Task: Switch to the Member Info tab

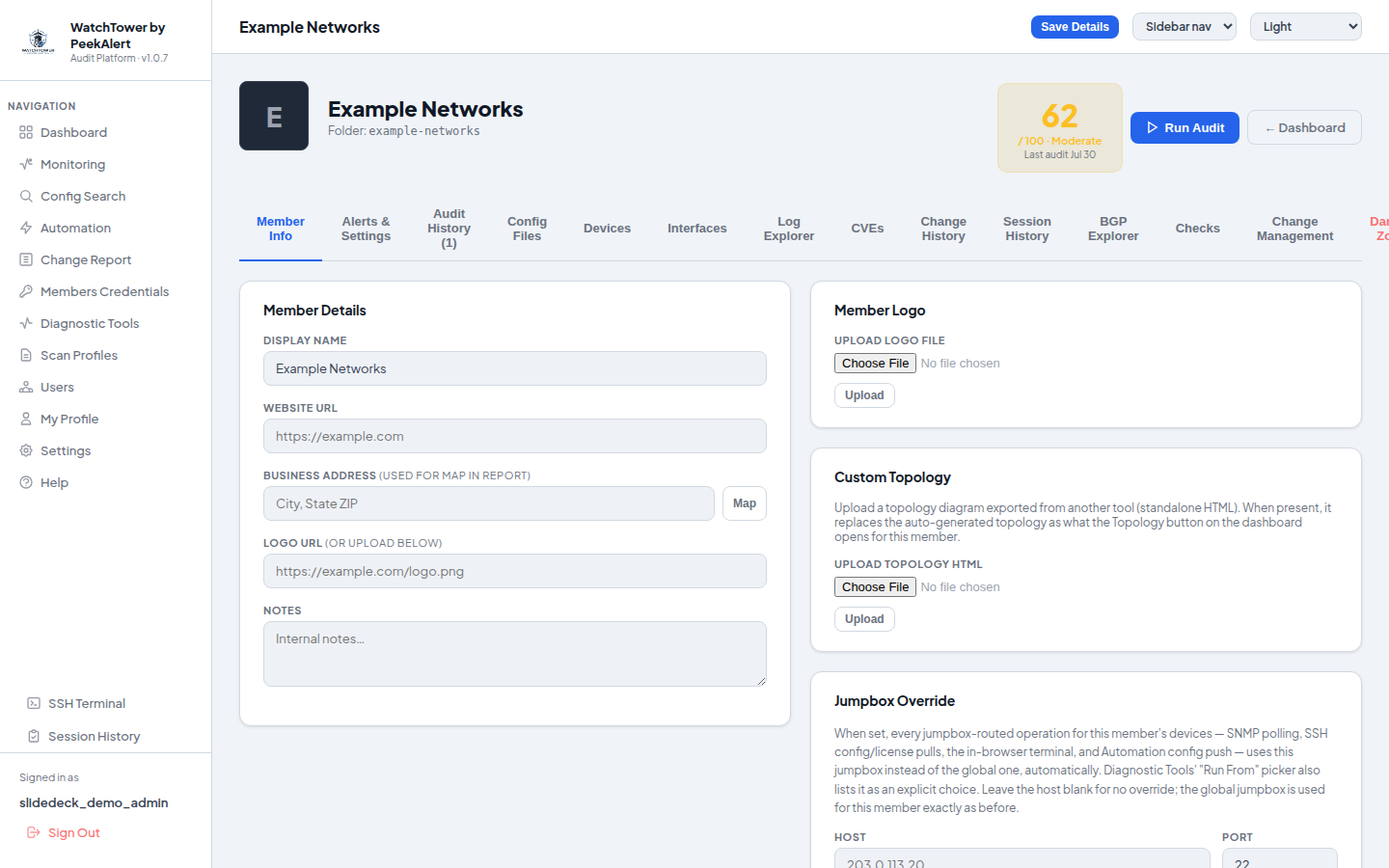Action: (x=281, y=229)
